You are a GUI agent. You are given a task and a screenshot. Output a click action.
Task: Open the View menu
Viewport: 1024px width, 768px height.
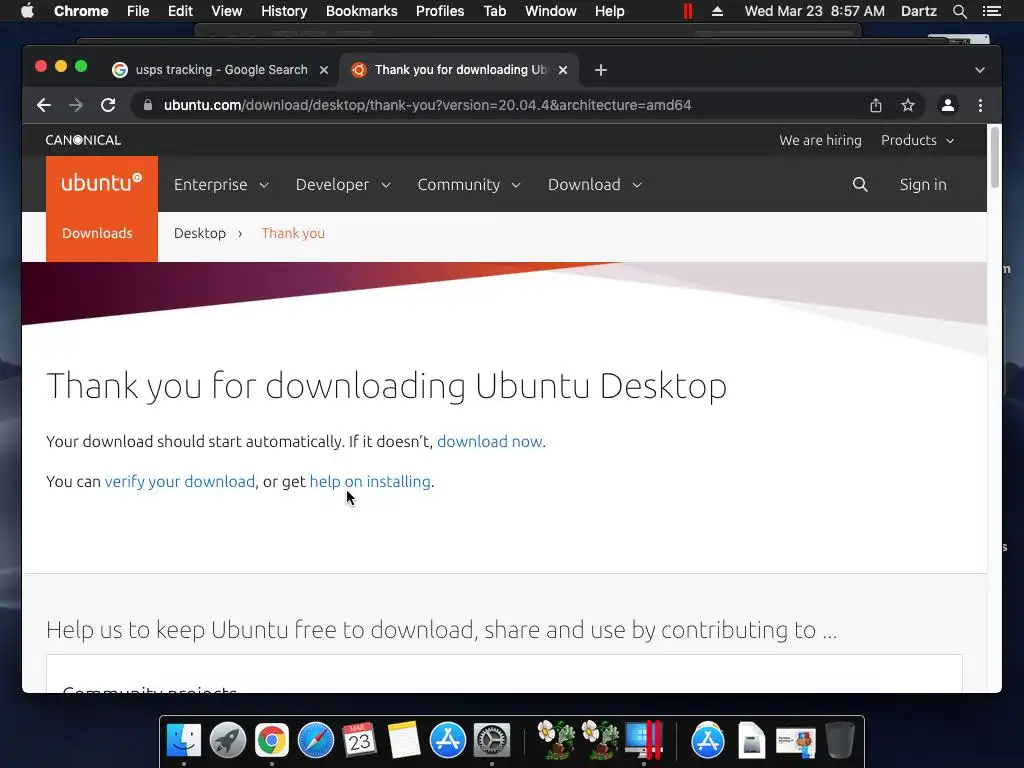click(227, 11)
